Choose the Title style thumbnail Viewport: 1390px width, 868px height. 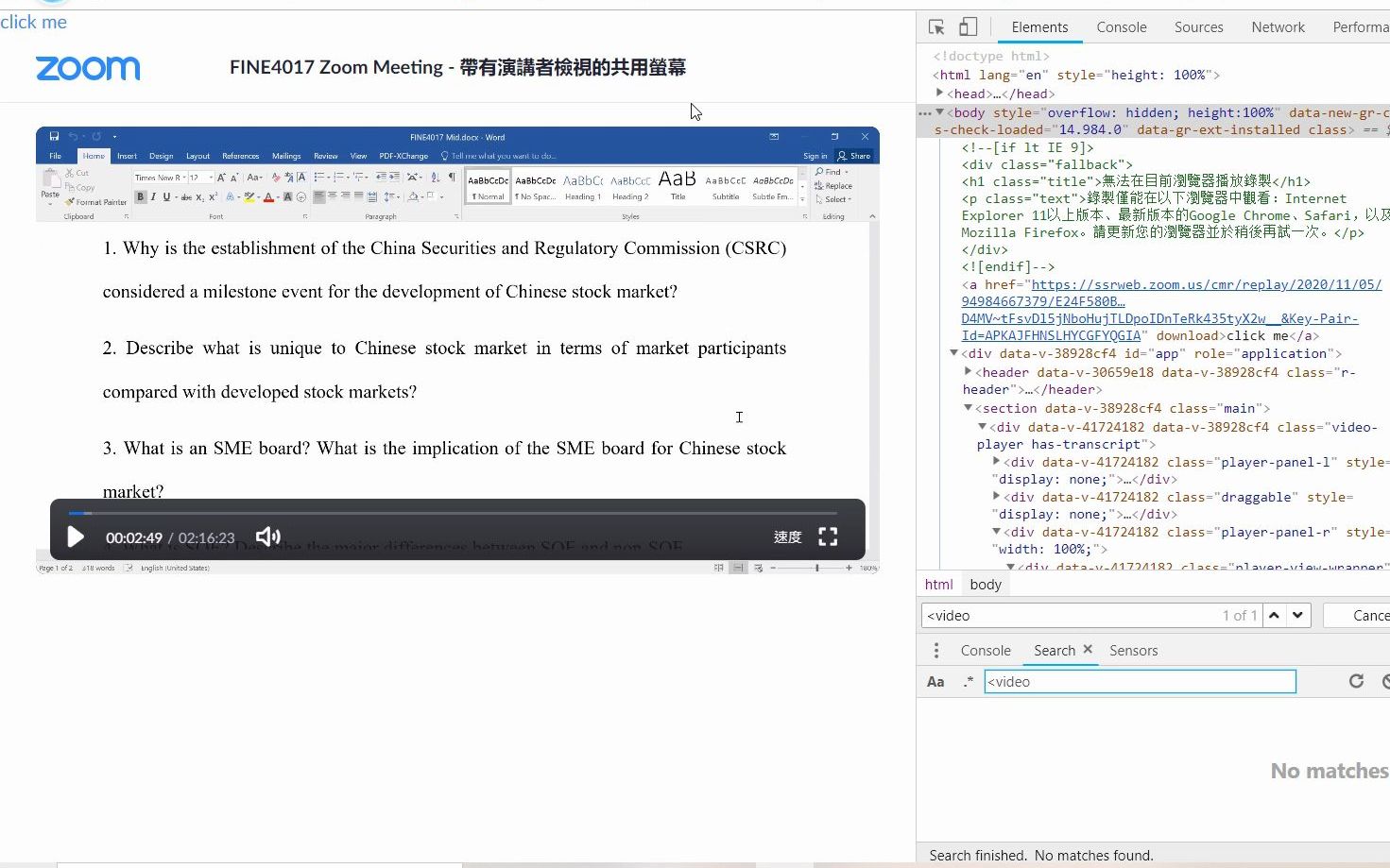point(678,184)
